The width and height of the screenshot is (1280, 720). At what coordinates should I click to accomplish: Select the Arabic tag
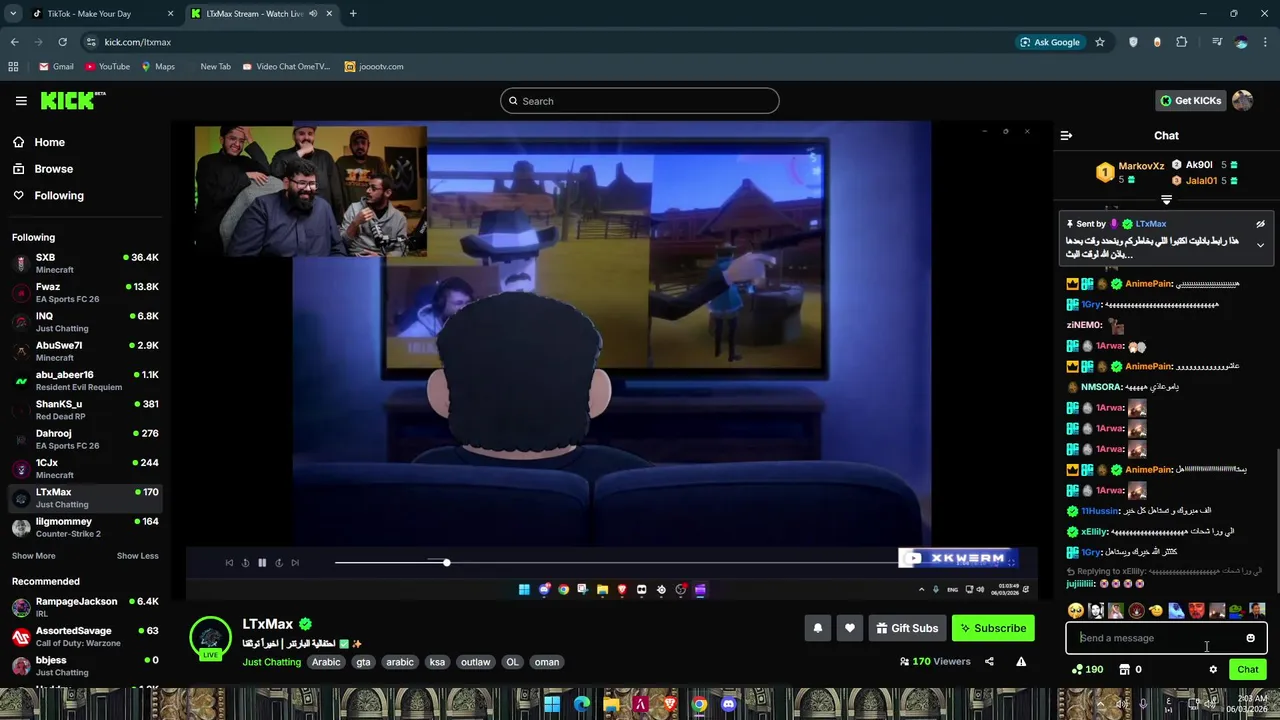(326, 662)
